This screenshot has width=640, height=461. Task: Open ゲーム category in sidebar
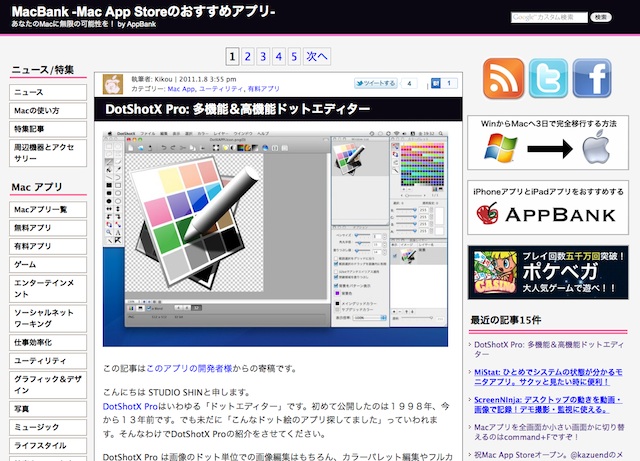click(48, 265)
